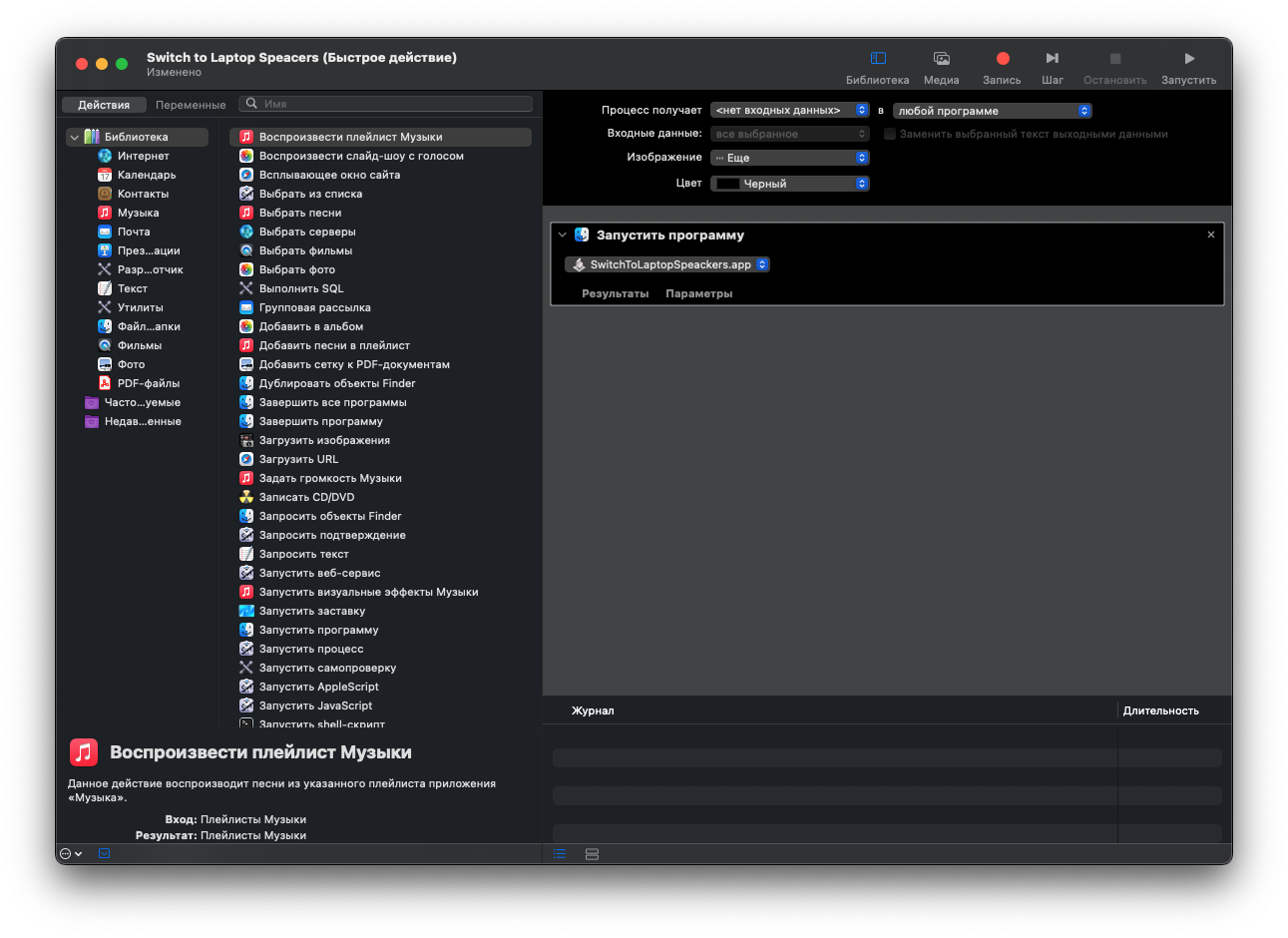This screenshot has width=1288, height=938.
Task: Select the Календарь category
Action: coord(146,175)
